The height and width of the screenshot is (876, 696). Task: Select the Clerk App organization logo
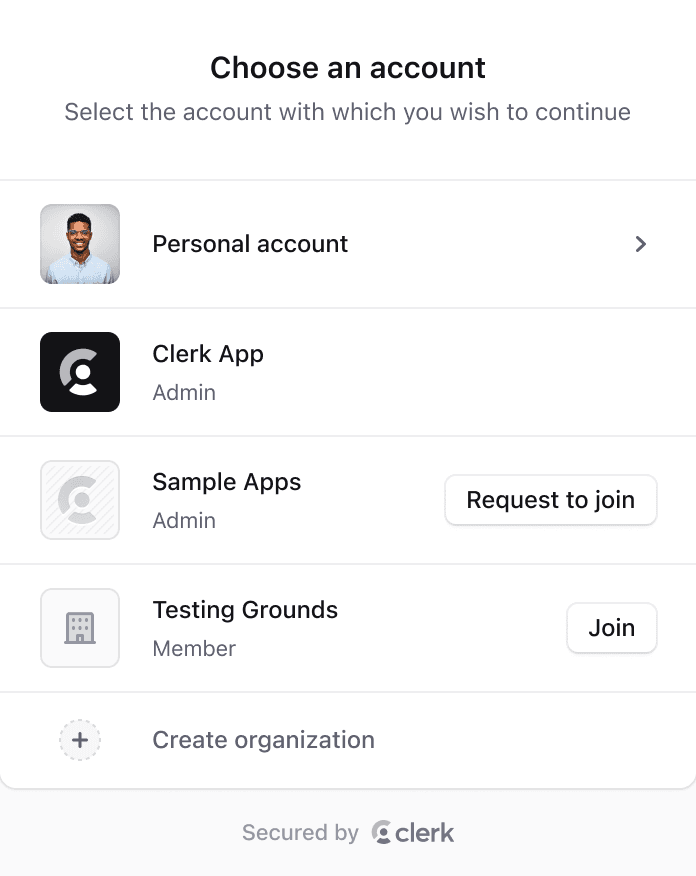(x=80, y=372)
